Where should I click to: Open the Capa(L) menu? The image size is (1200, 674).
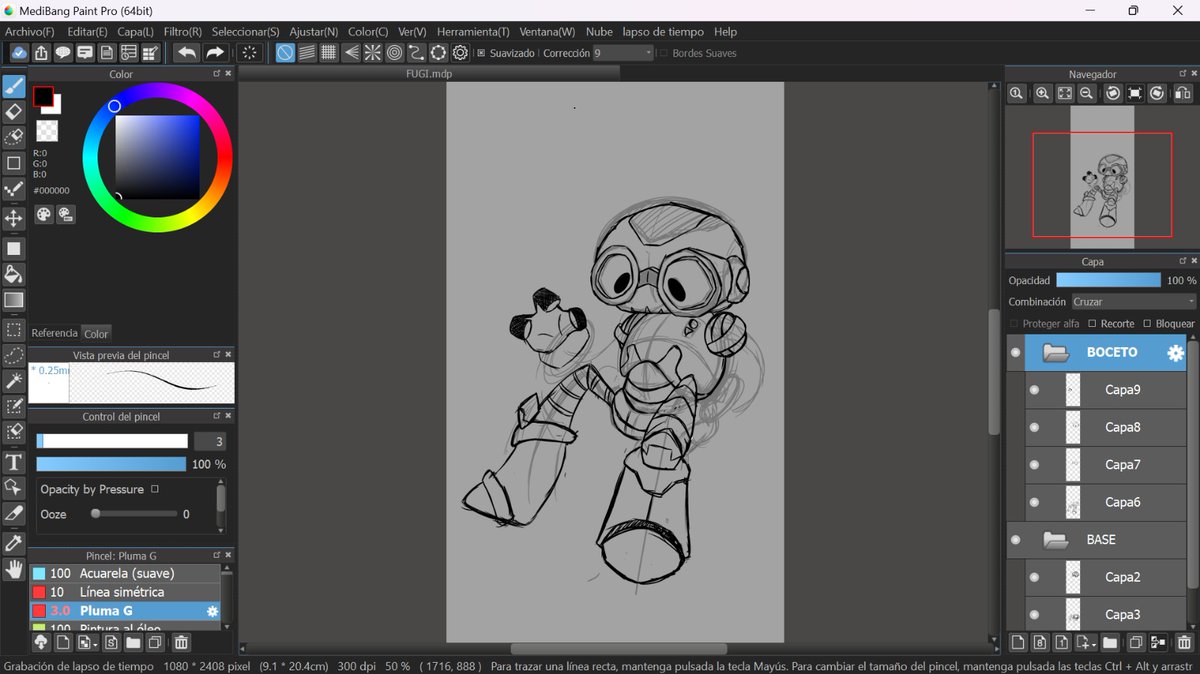point(135,32)
